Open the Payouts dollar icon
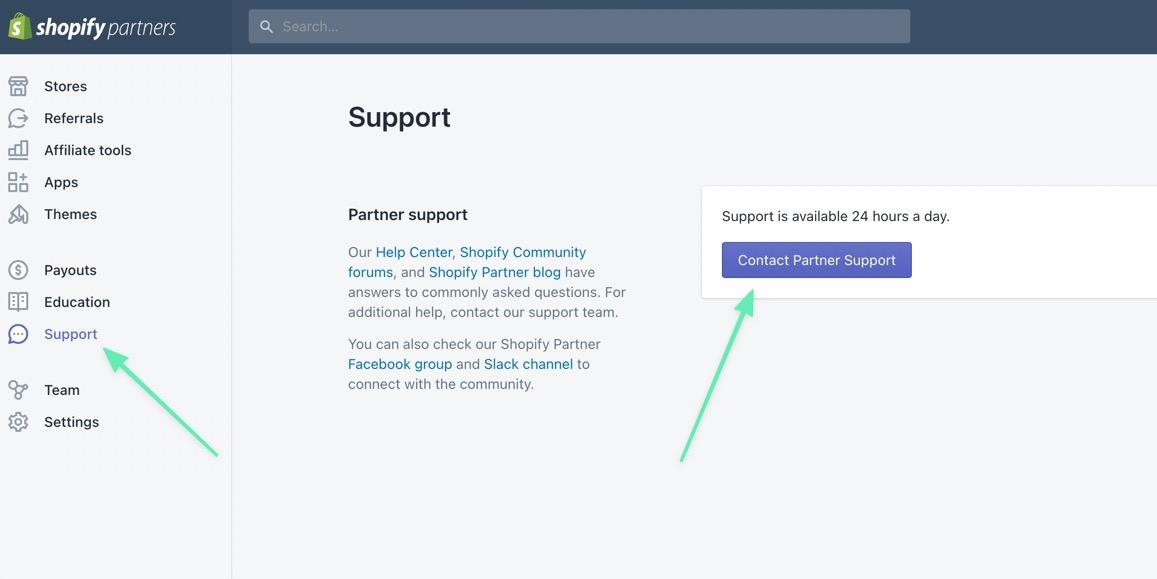 tap(18, 270)
